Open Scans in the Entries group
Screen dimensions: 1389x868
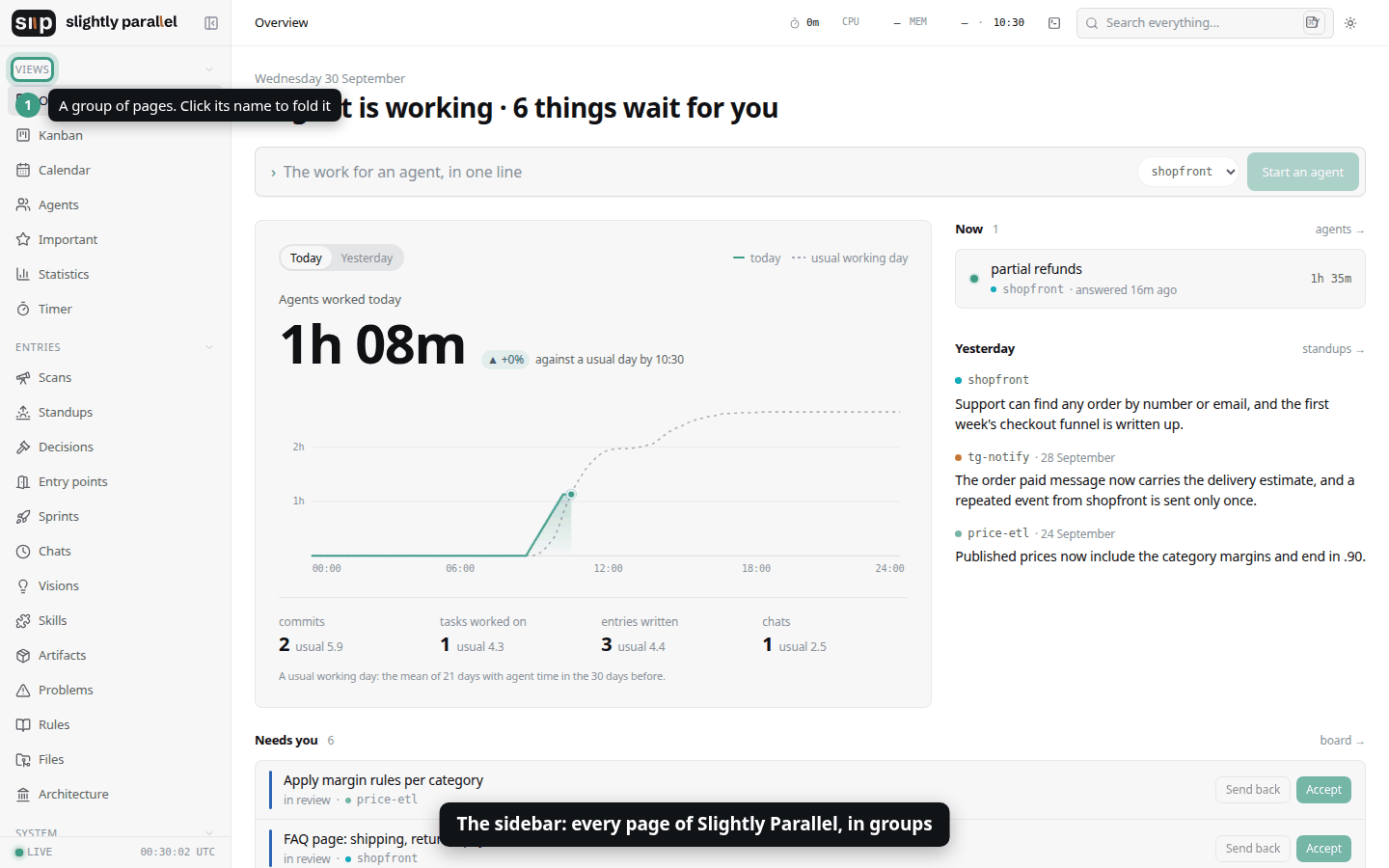[116, 377]
